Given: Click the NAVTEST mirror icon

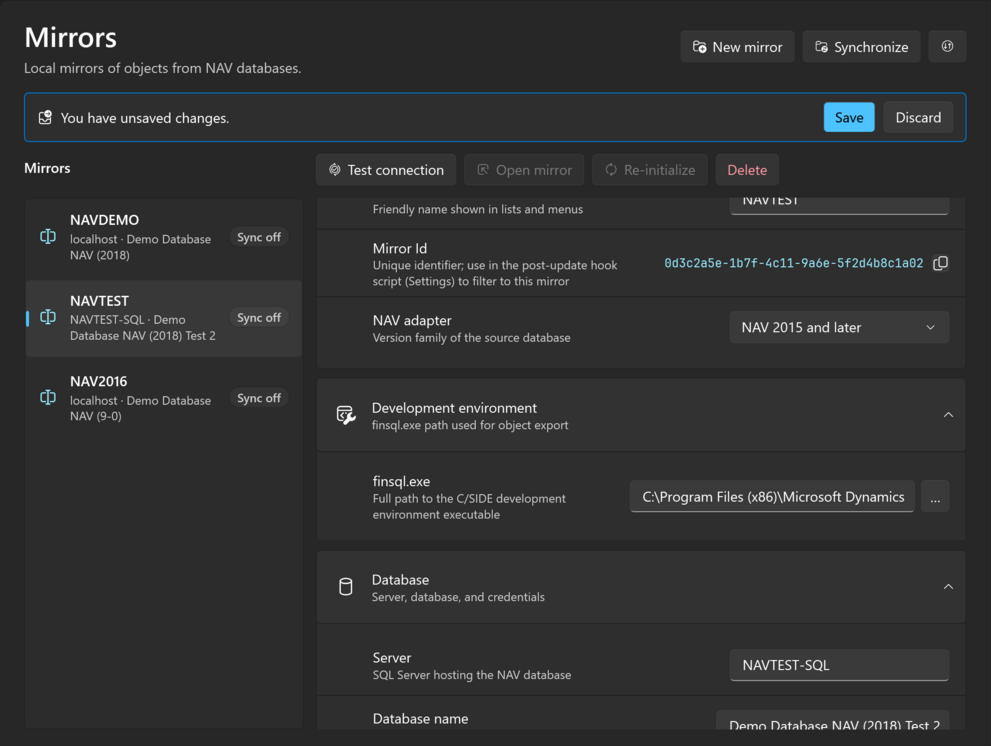Looking at the screenshot, I should coord(48,317).
